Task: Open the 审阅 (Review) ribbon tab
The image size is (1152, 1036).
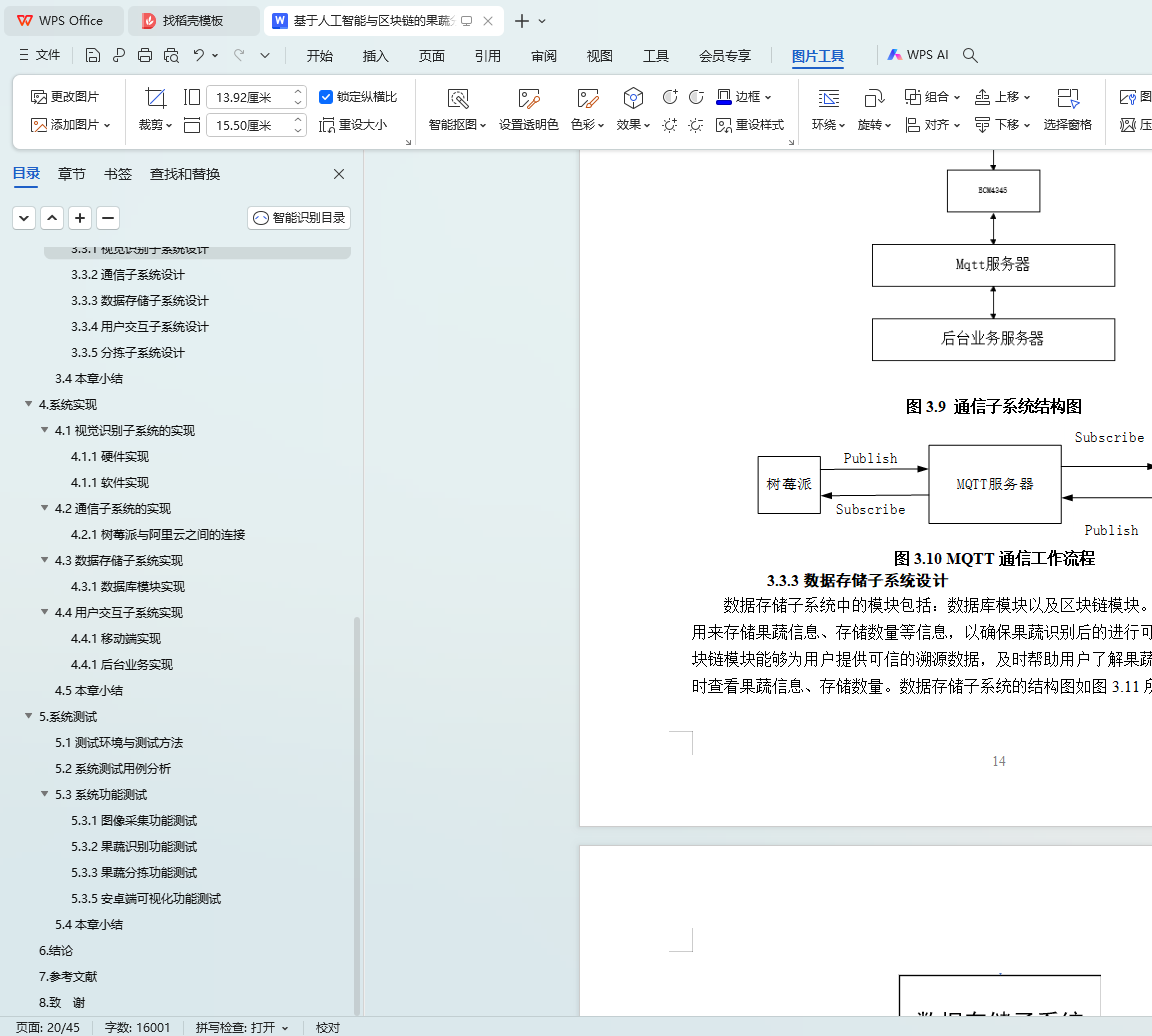Action: [544, 56]
